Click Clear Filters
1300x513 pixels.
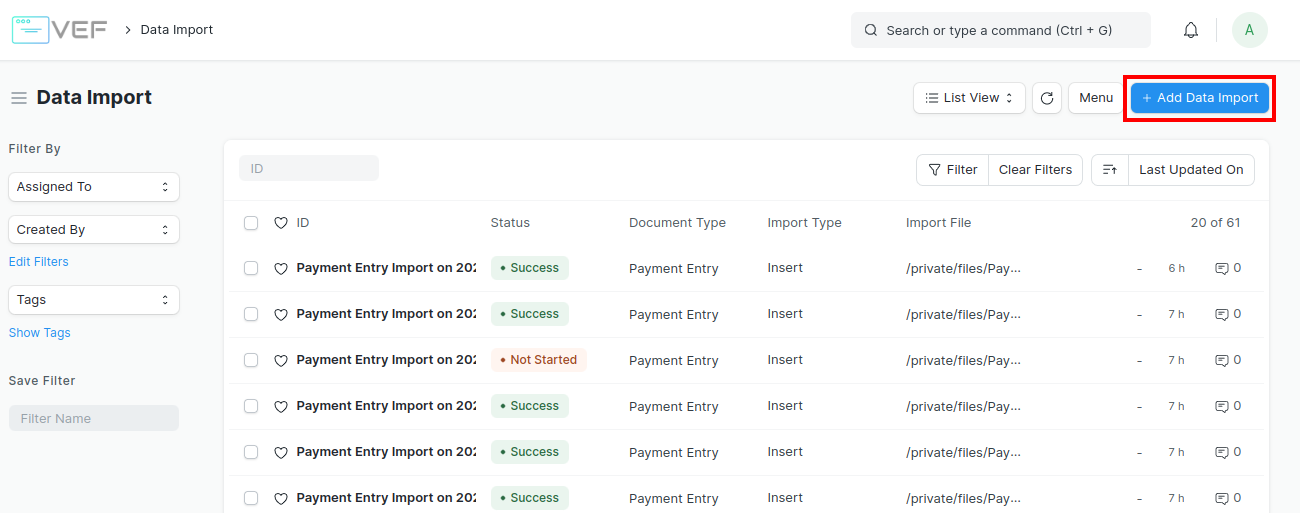[1035, 170]
